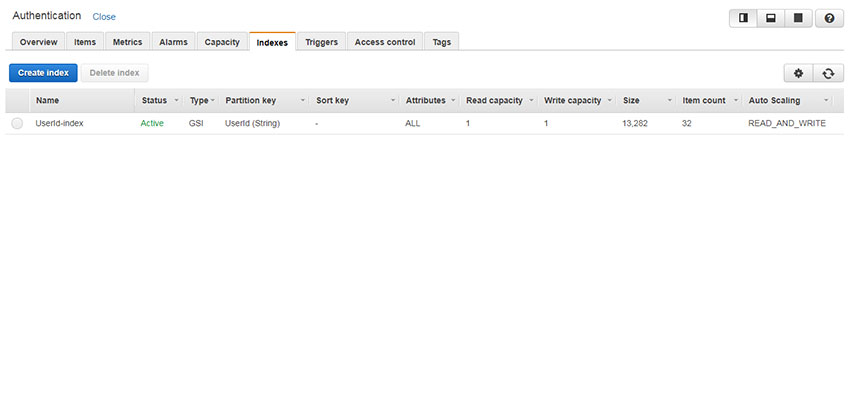The width and height of the screenshot is (850, 400).
Task: Refresh the indexes list
Action: (828, 73)
